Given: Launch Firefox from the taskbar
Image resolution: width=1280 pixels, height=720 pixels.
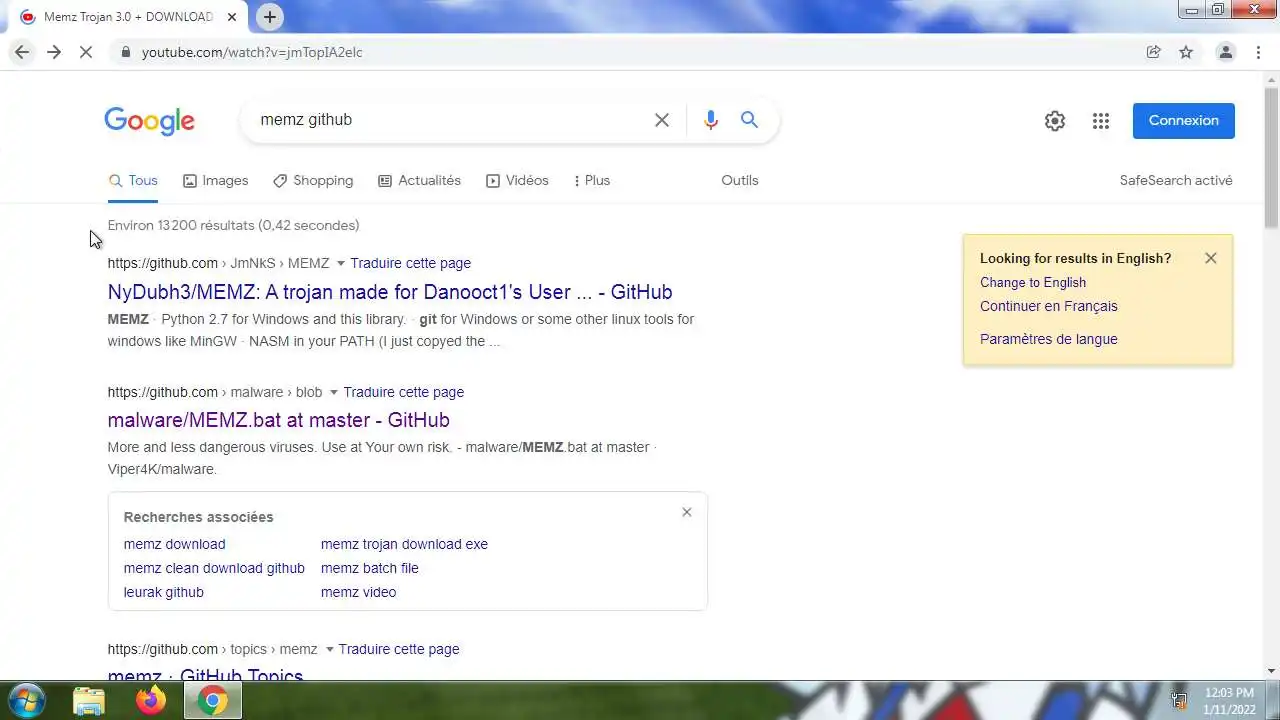Looking at the screenshot, I should pos(151,701).
